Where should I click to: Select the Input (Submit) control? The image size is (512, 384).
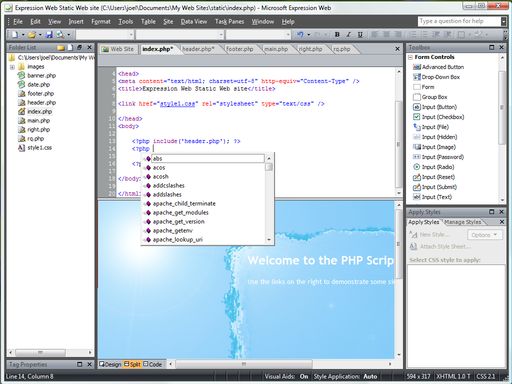pos(435,187)
